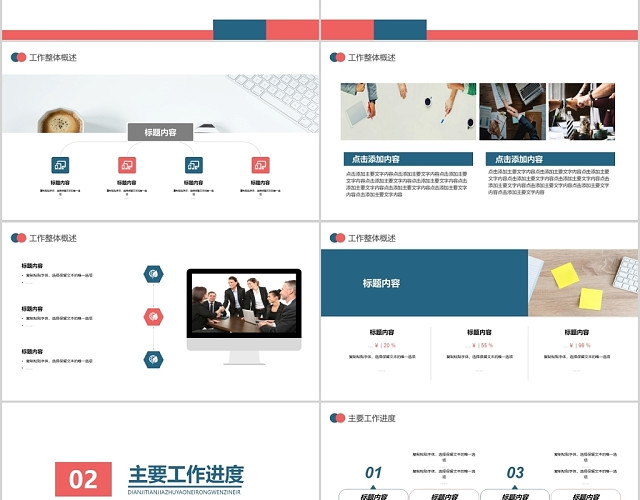This screenshot has width=640, height=500.
Task: Click the blue block in the top-left header bar
Action: point(240,30)
